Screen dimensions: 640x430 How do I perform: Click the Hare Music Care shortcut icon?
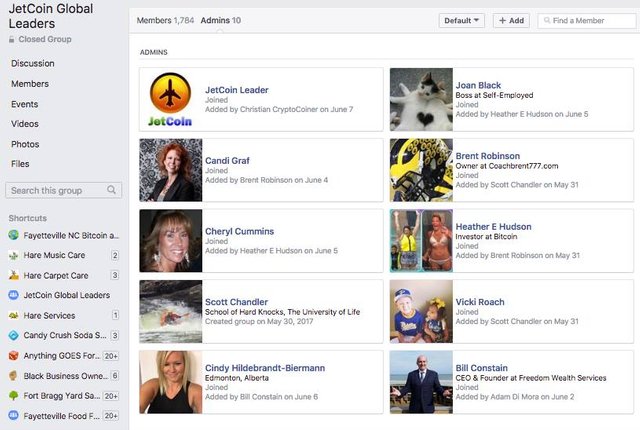pyautogui.click(x=13, y=255)
